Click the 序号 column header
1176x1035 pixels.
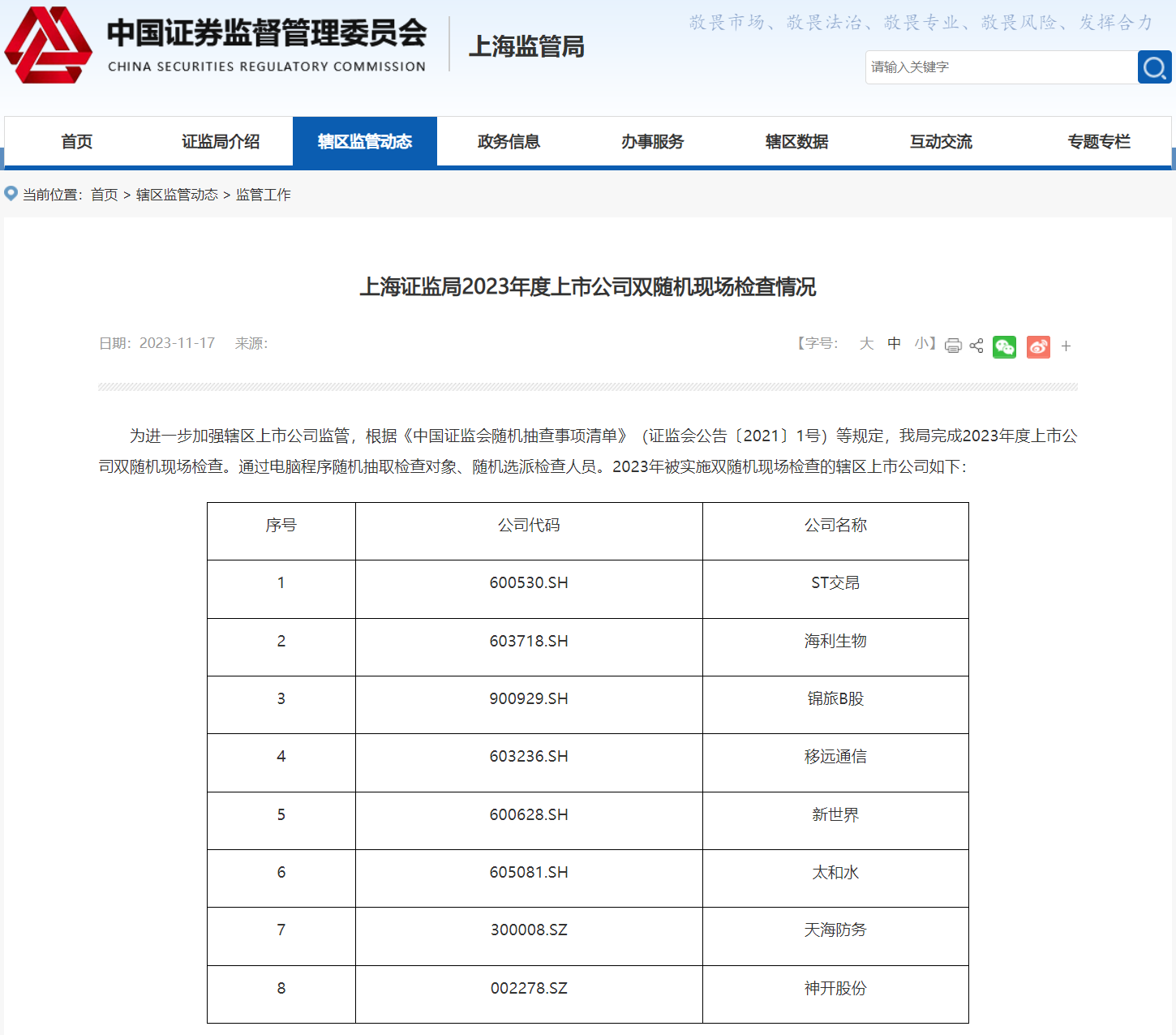[x=281, y=526]
